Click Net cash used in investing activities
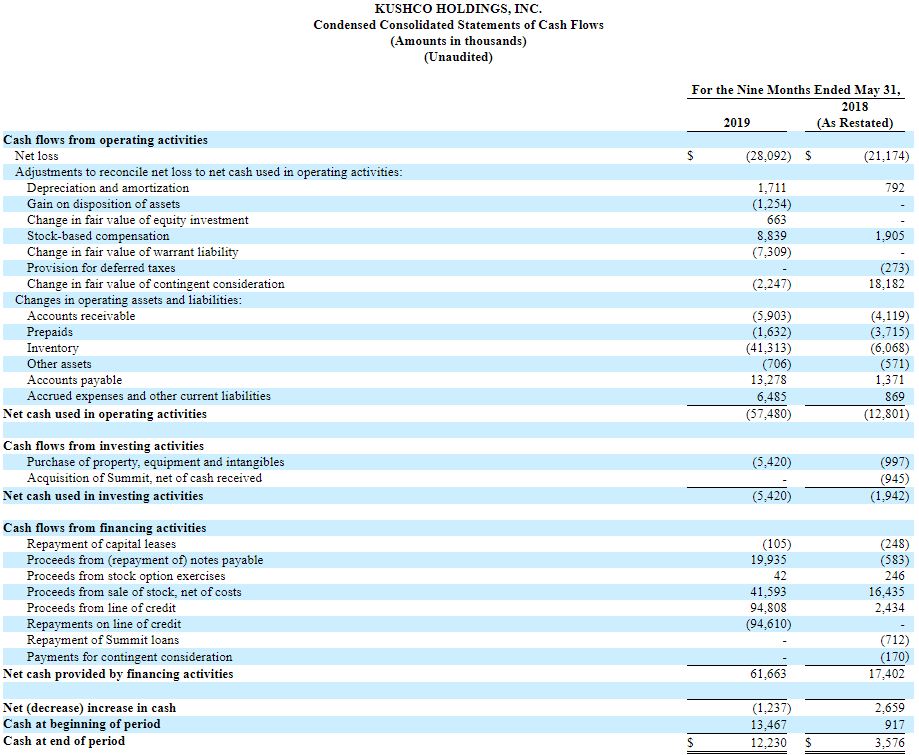 click(103, 495)
